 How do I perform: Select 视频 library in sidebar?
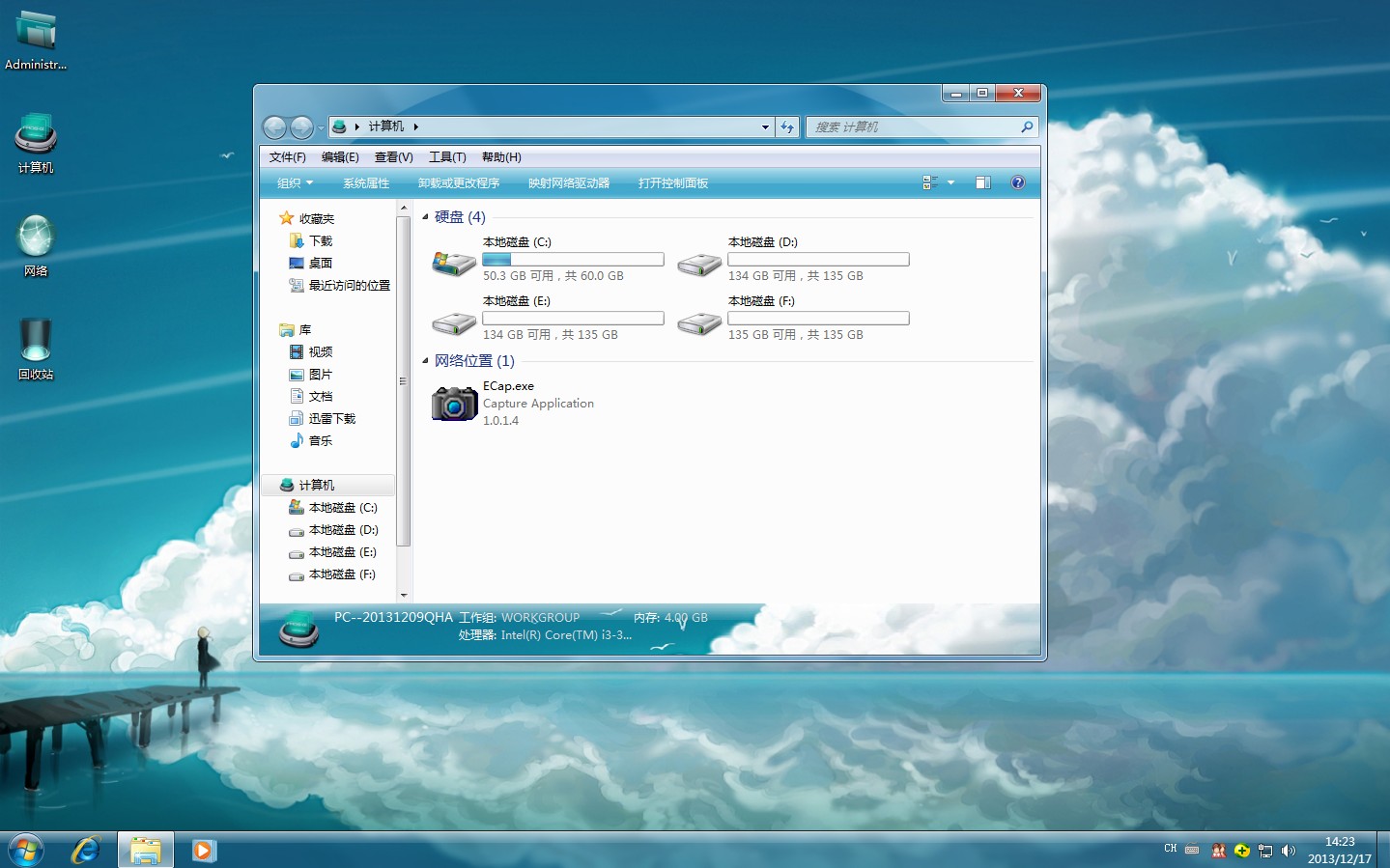click(x=320, y=352)
